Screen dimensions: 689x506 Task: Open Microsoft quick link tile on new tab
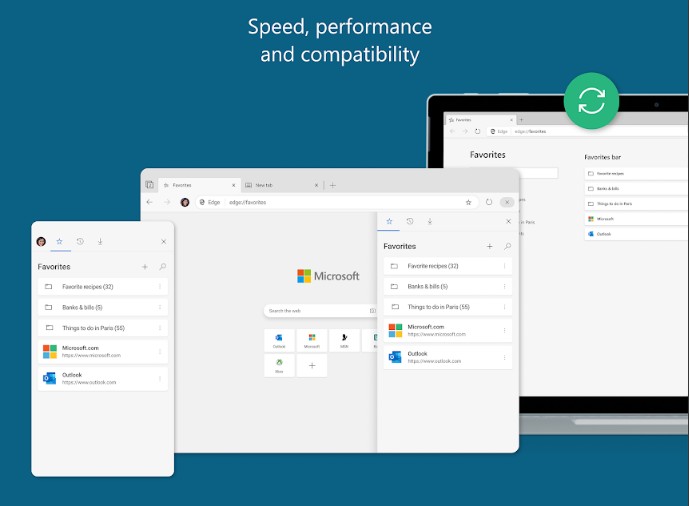pos(312,340)
